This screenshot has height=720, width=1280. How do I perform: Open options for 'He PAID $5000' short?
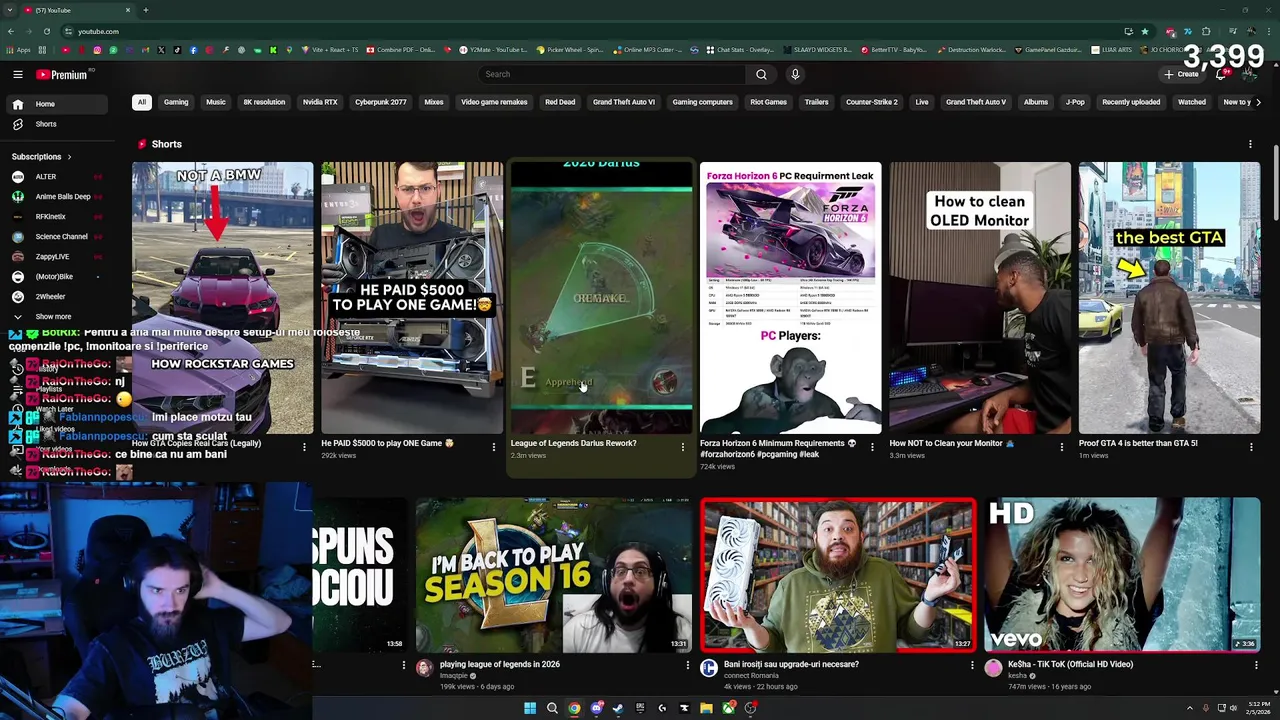click(493, 447)
